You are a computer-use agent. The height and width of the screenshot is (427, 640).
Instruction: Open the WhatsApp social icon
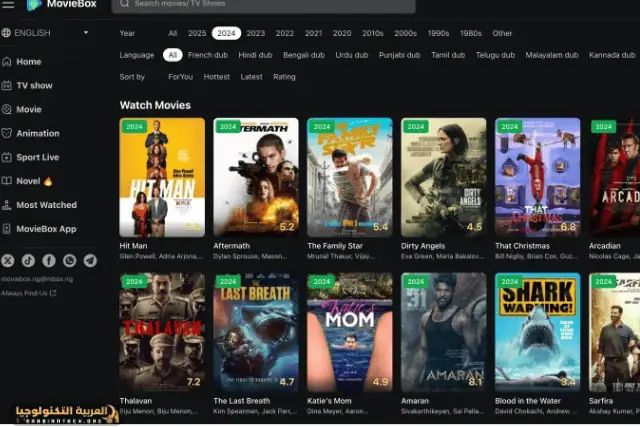click(70, 260)
